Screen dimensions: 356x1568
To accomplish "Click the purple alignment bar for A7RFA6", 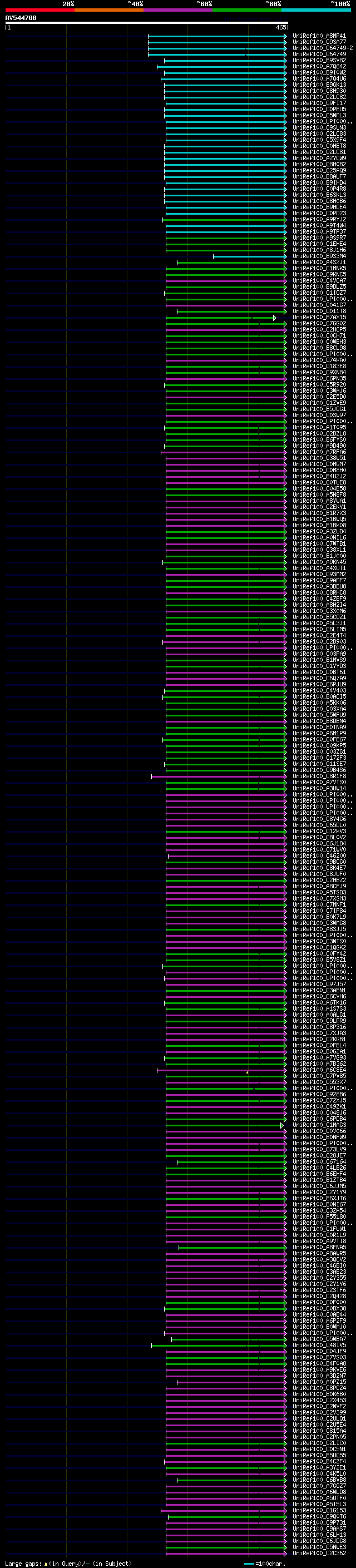I will (224, 452).
